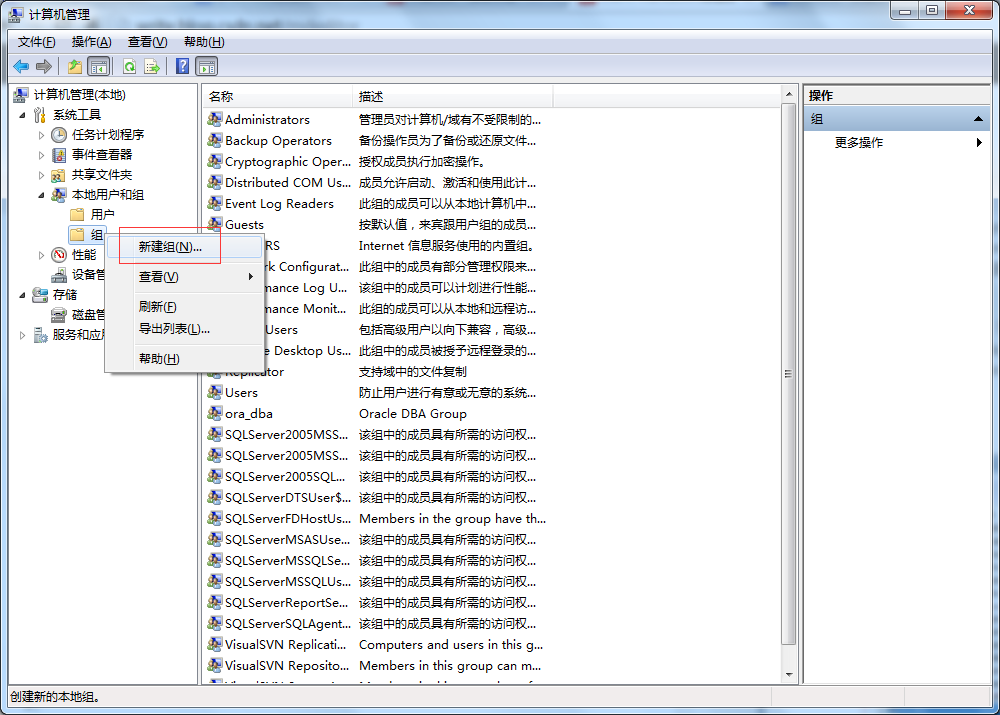Select the Administrators group icon
The width and height of the screenshot is (1000, 715).
coord(213,119)
